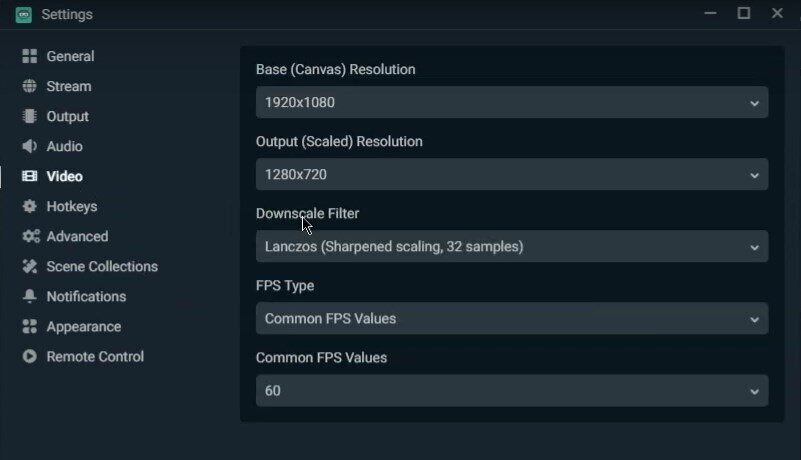Select the Video settings tab
801x460 pixels.
(x=64, y=177)
